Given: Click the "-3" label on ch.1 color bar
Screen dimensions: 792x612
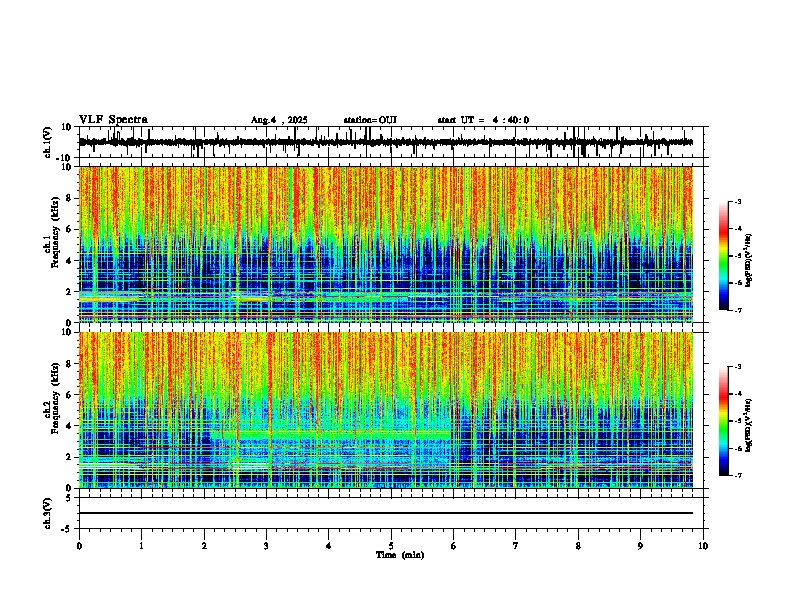Looking at the screenshot, I should click(x=738, y=201).
